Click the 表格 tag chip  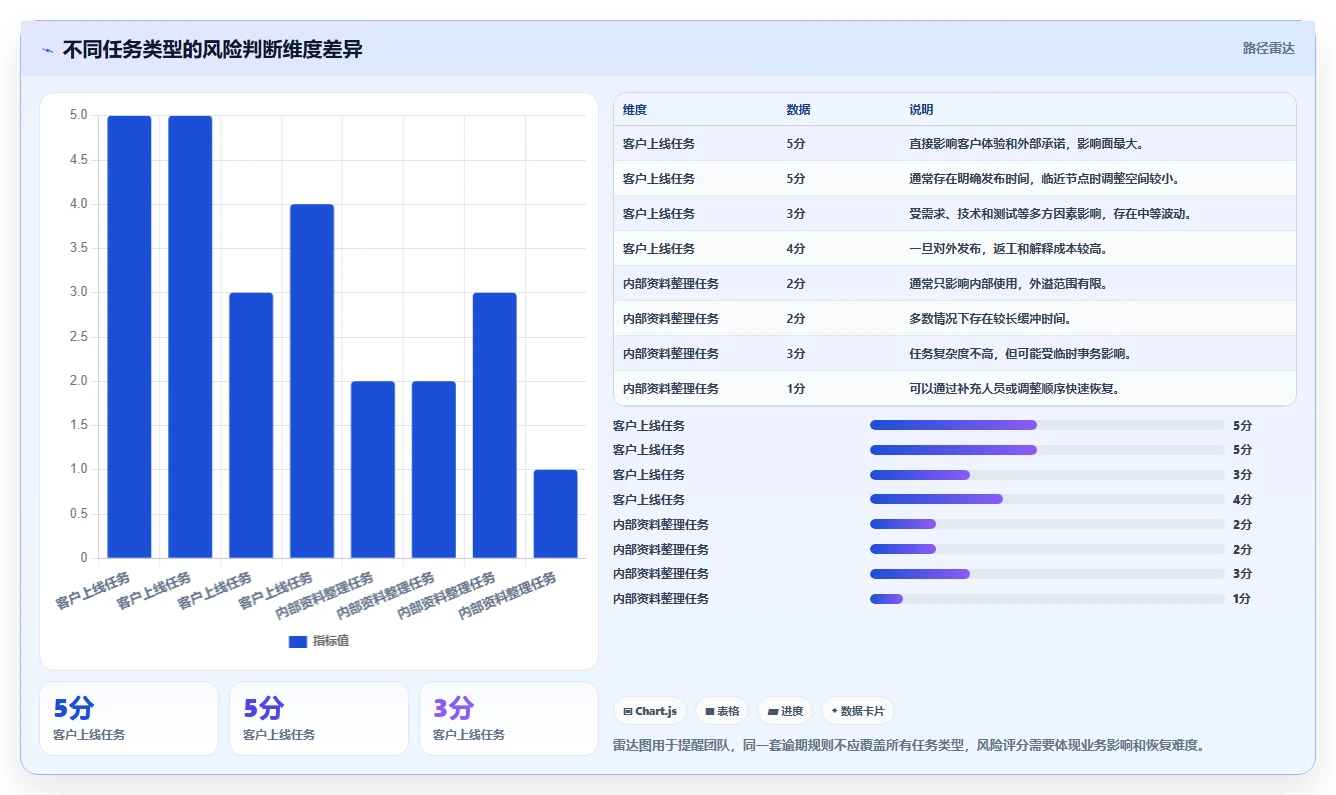(x=722, y=711)
